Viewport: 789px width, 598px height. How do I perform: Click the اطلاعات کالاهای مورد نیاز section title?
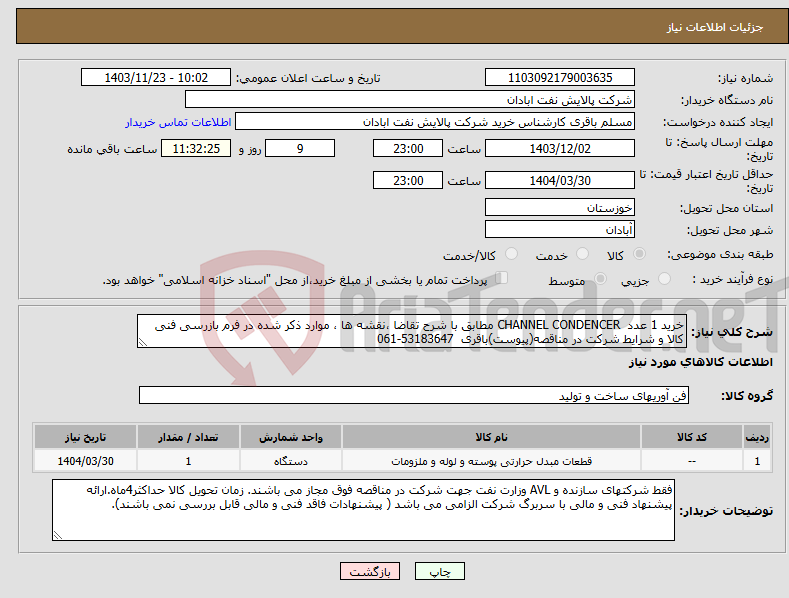click(x=700, y=362)
